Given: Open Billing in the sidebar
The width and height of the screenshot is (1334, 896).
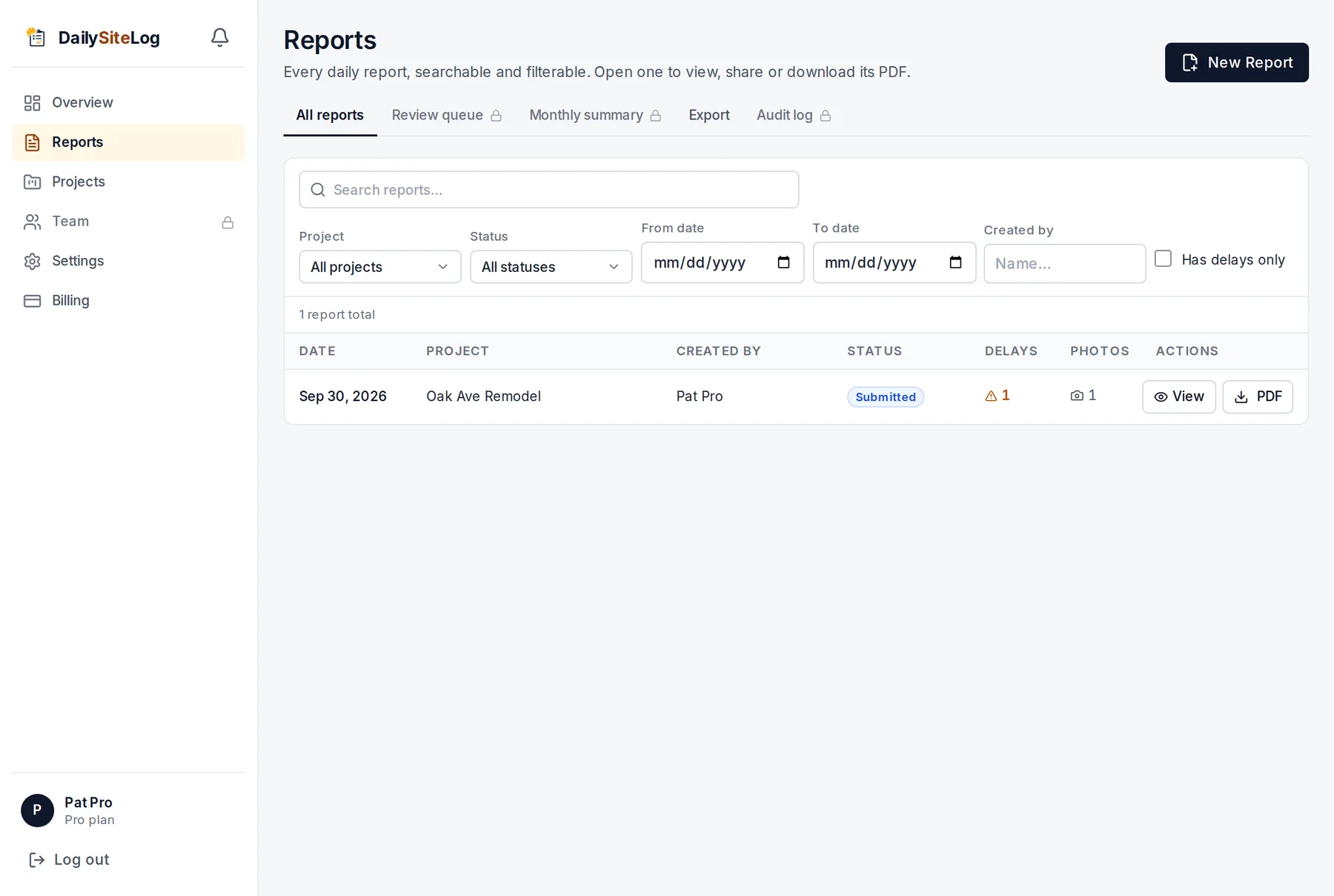Looking at the screenshot, I should 128,301.
